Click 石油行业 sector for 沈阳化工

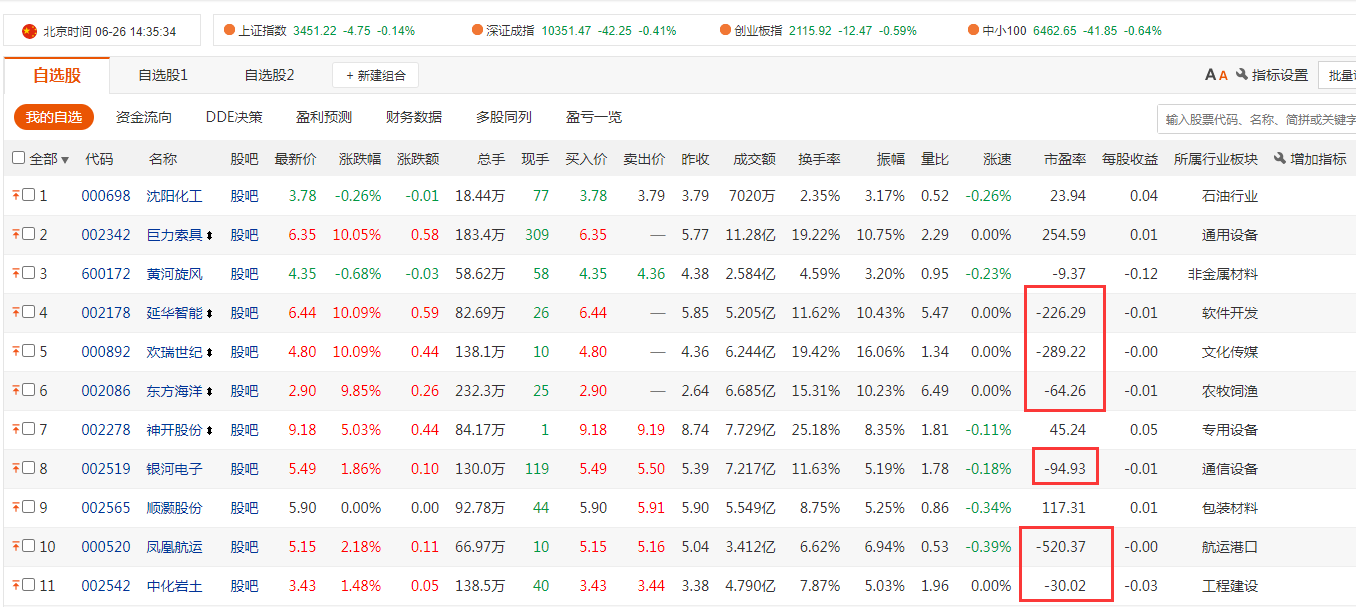[1230, 196]
